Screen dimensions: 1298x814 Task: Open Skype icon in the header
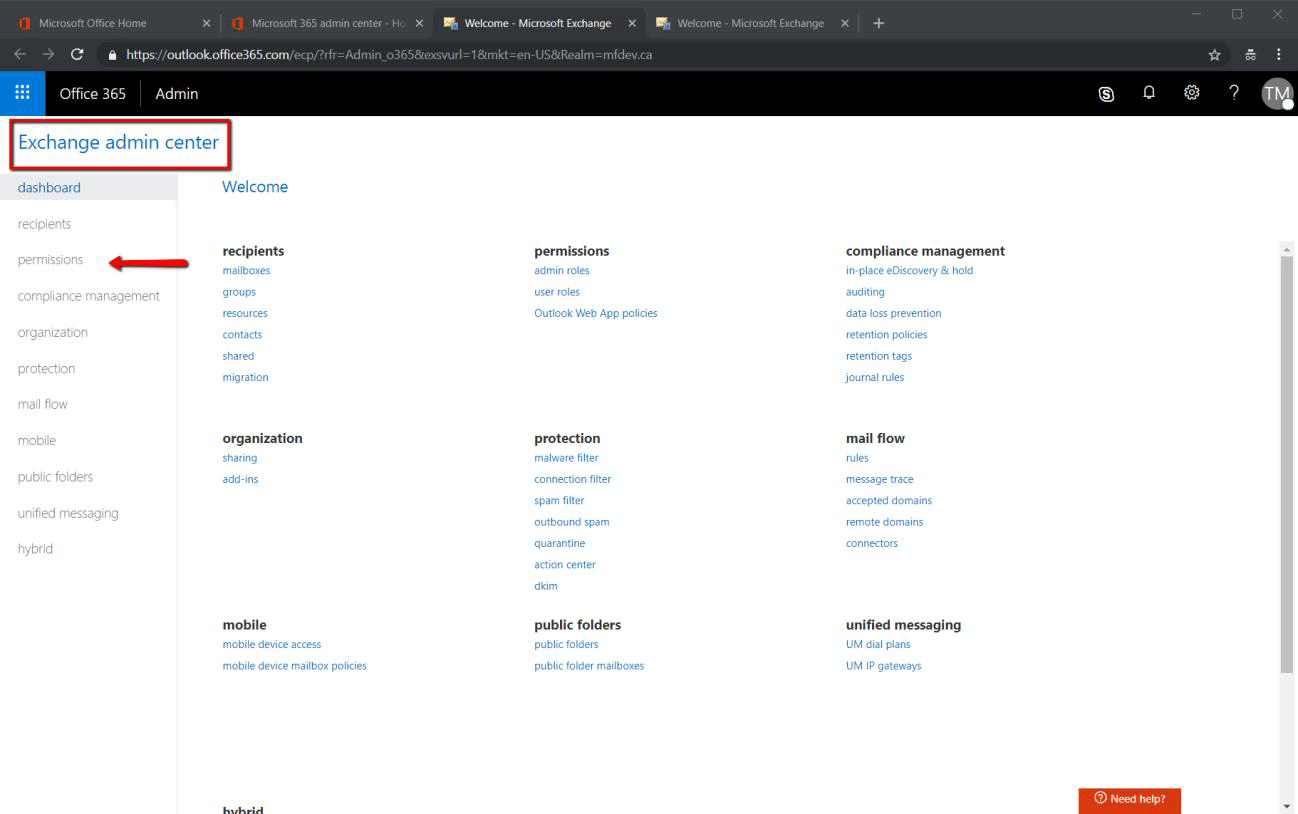point(1106,93)
